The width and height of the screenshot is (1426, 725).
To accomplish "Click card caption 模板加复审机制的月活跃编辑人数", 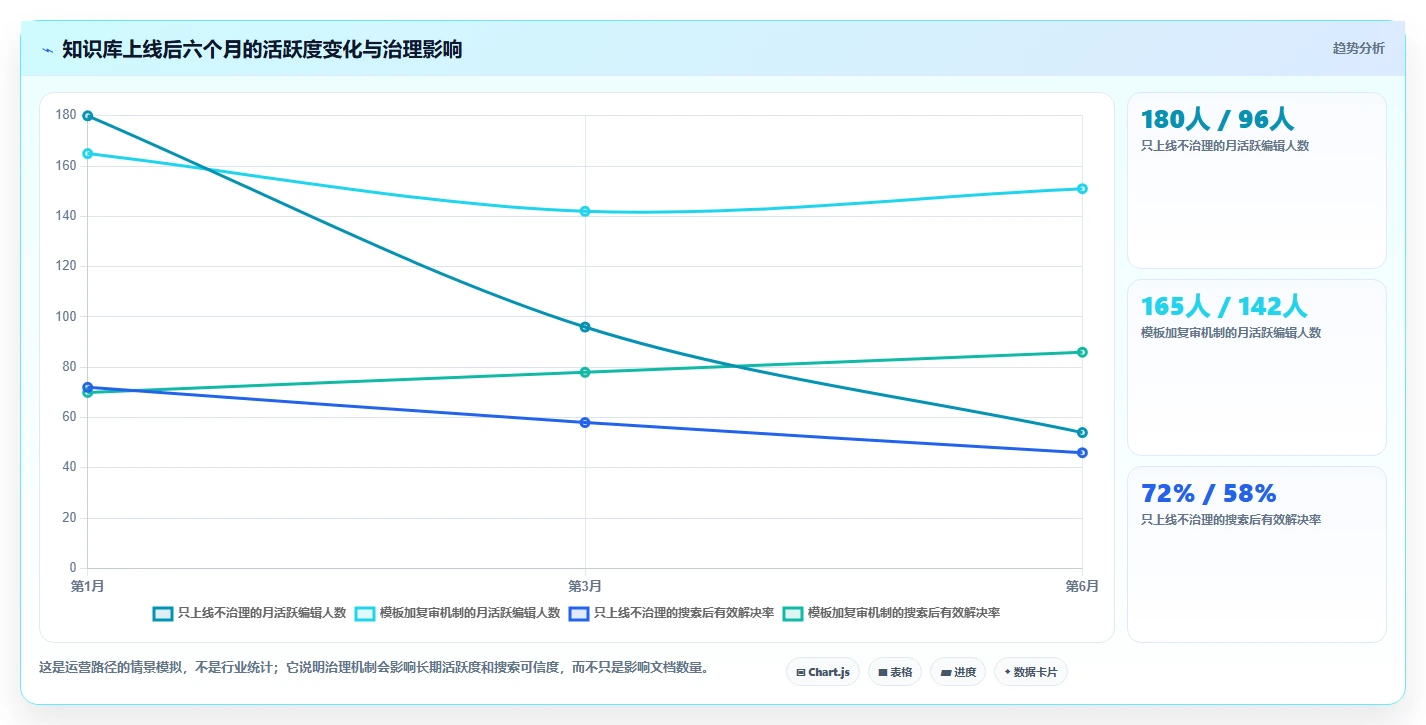I will pos(1231,332).
